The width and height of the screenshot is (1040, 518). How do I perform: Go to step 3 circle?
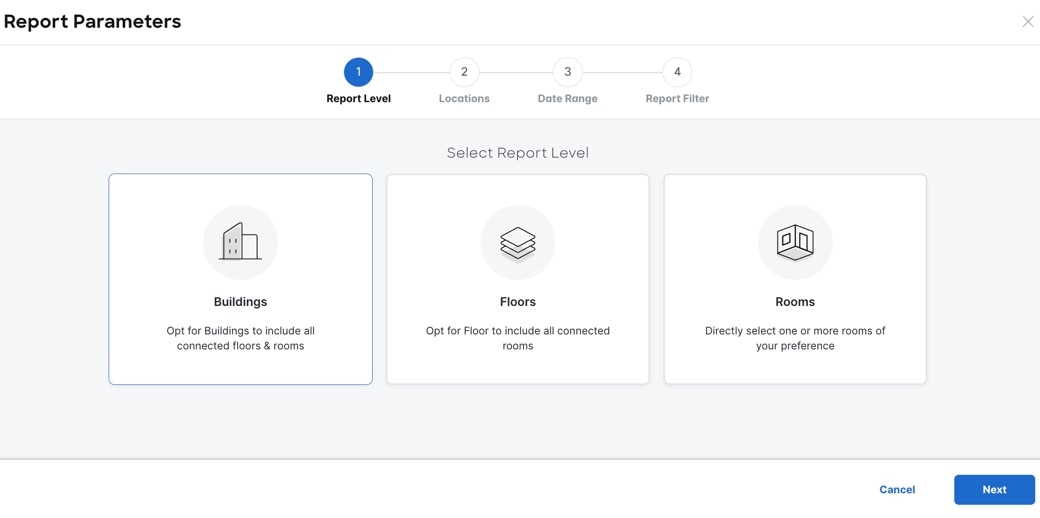pyautogui.click(x=568, y=72)
